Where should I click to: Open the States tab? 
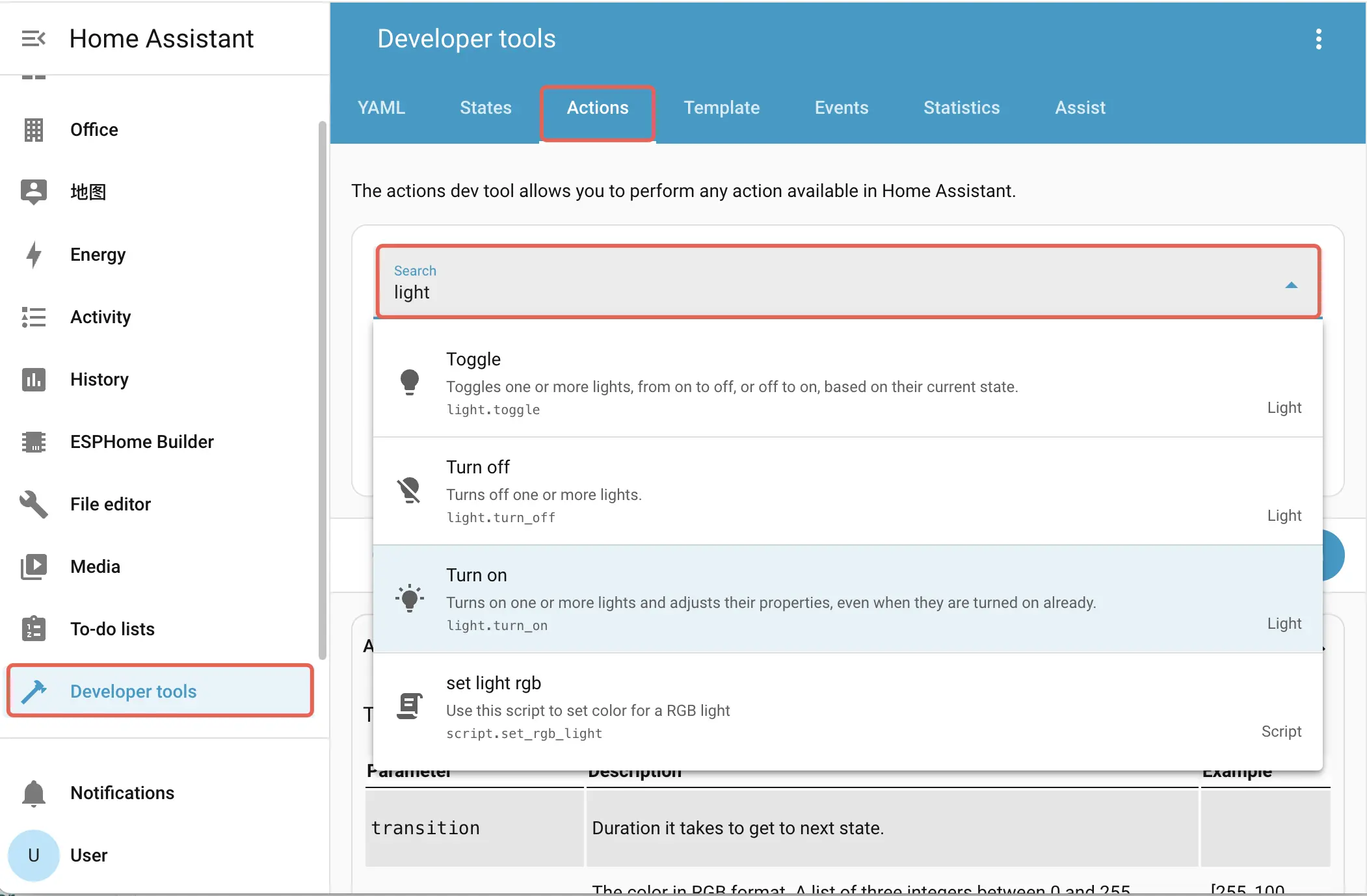(x=485, y=108)
